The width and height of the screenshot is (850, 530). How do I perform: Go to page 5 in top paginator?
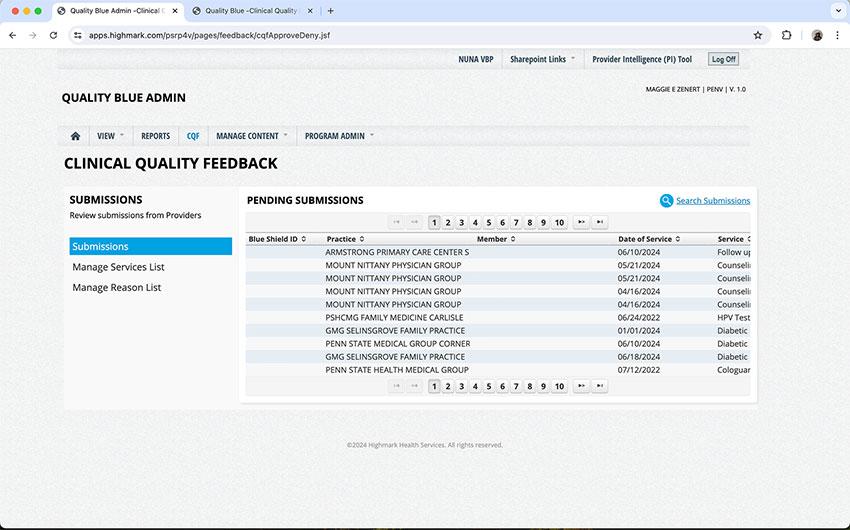(x=489, y=222)
